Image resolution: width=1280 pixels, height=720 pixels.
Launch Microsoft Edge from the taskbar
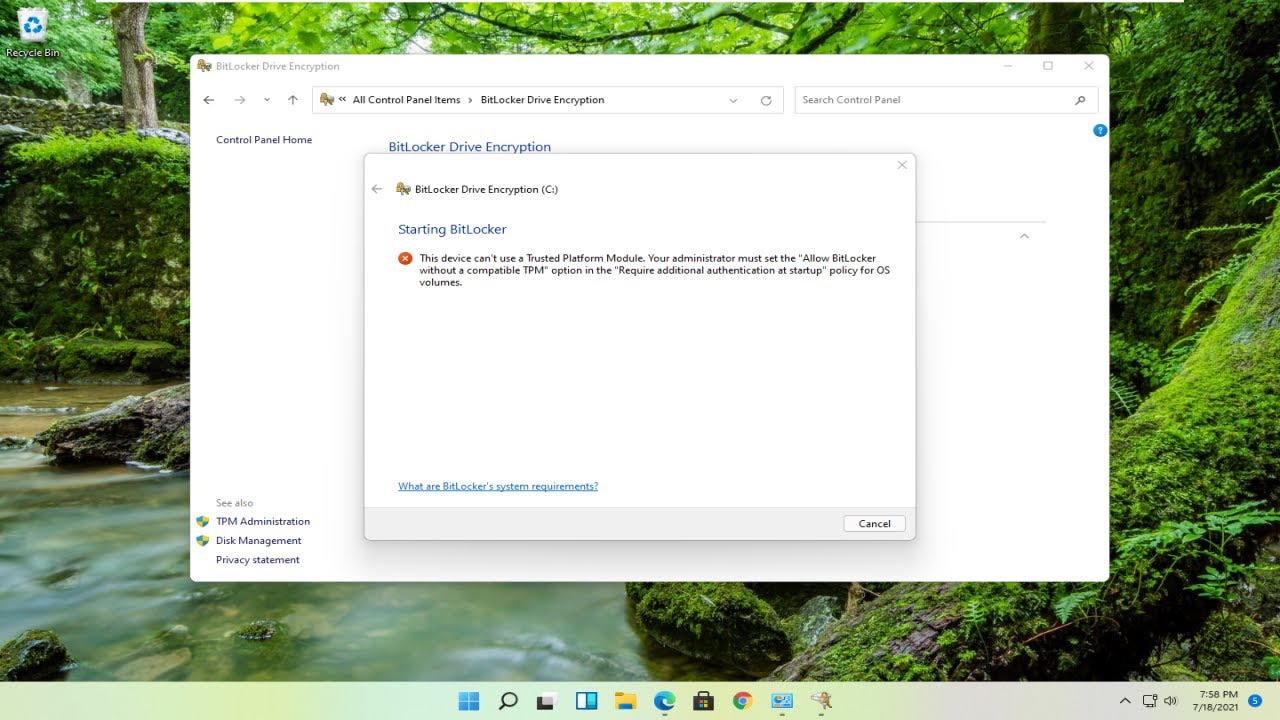click(664, 701)
